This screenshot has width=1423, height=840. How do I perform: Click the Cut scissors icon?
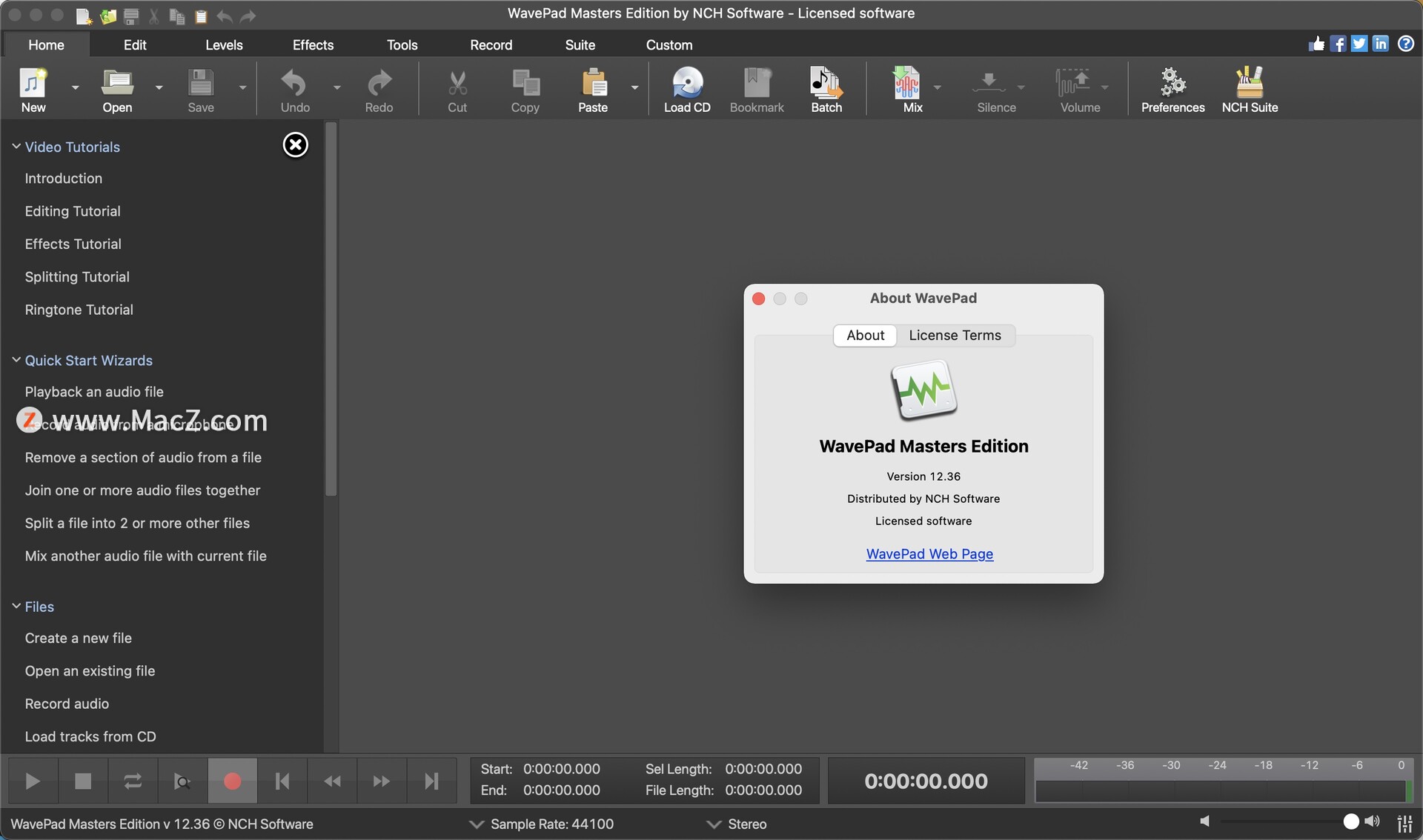point(458,83)
